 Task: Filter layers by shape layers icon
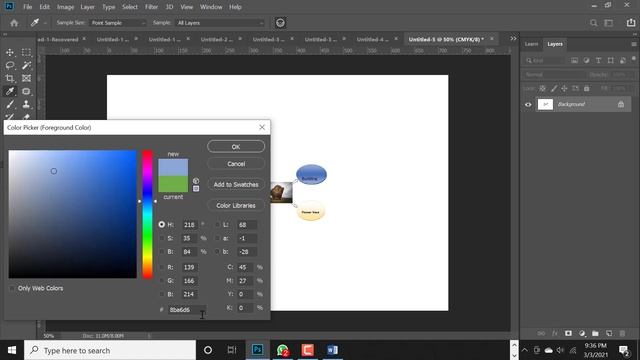[611, 60]
